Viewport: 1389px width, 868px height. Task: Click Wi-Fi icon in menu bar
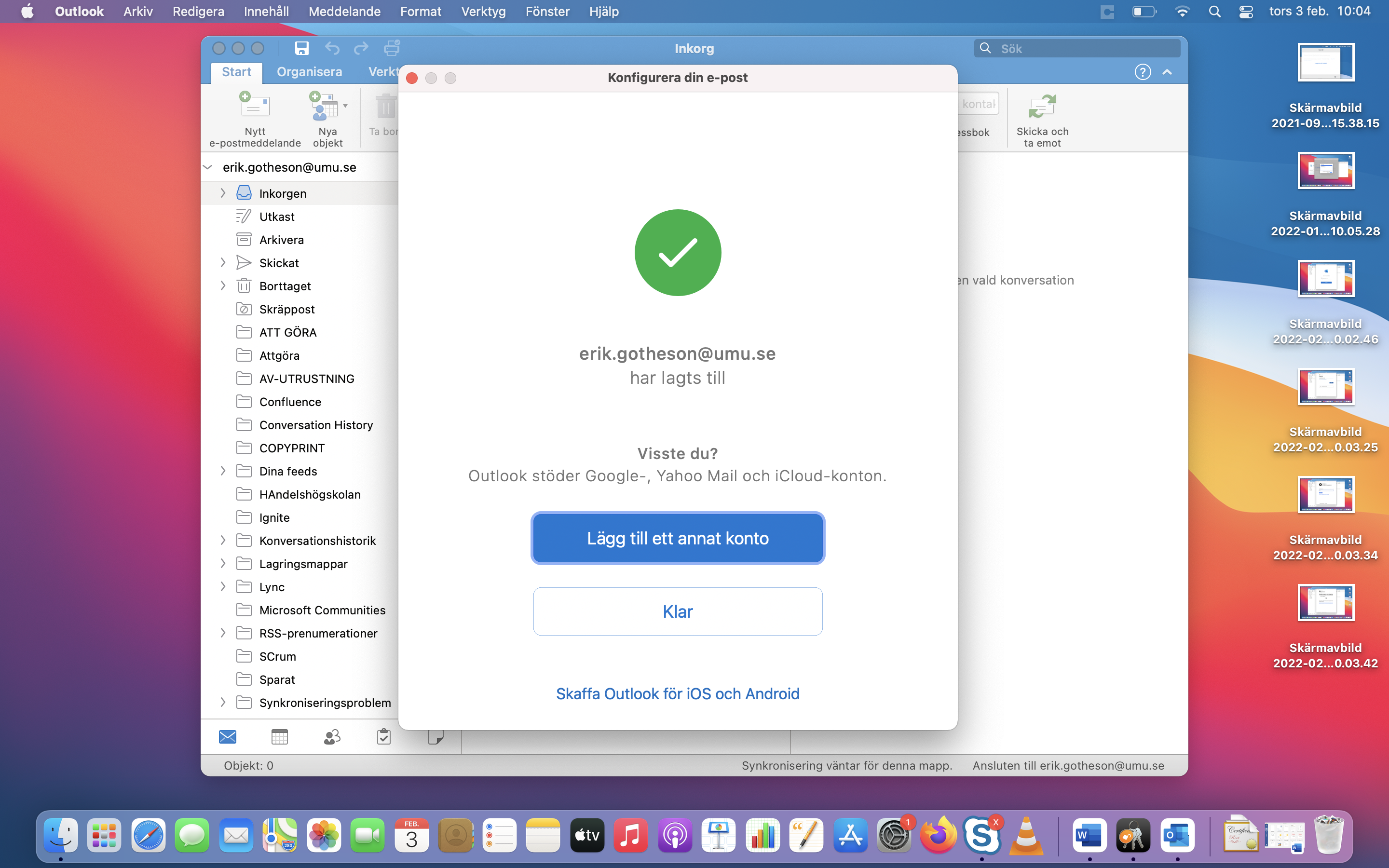pyautogui.click(x=1183, y=12)
